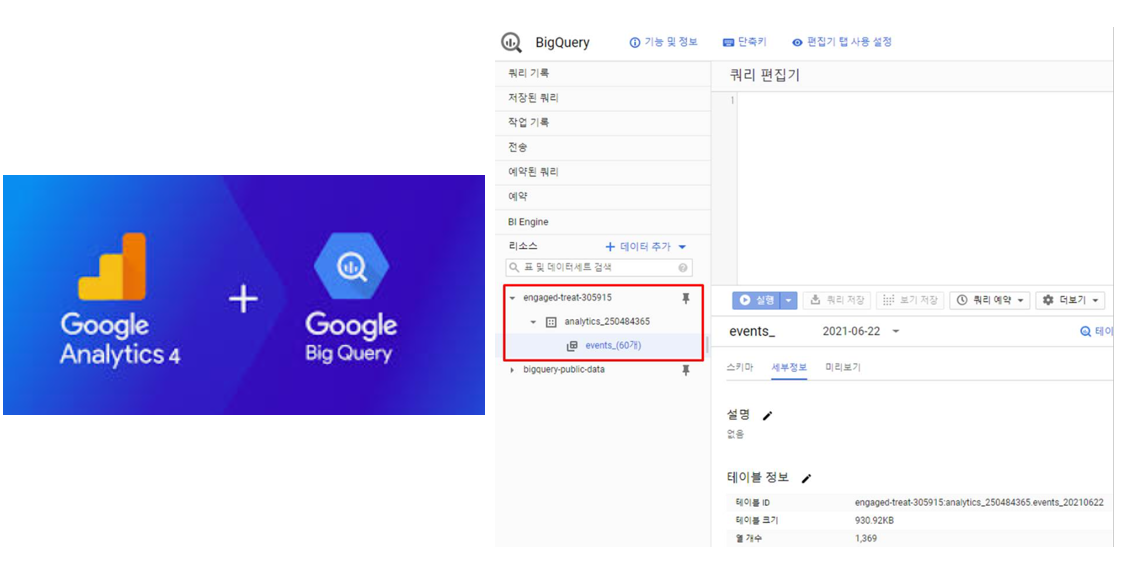Click the events_ table icon

point(572,346)
